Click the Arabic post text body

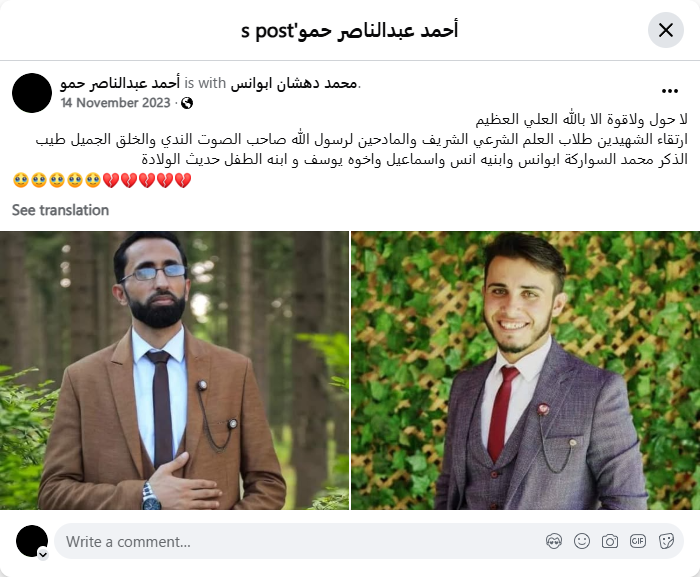[362, 139]
